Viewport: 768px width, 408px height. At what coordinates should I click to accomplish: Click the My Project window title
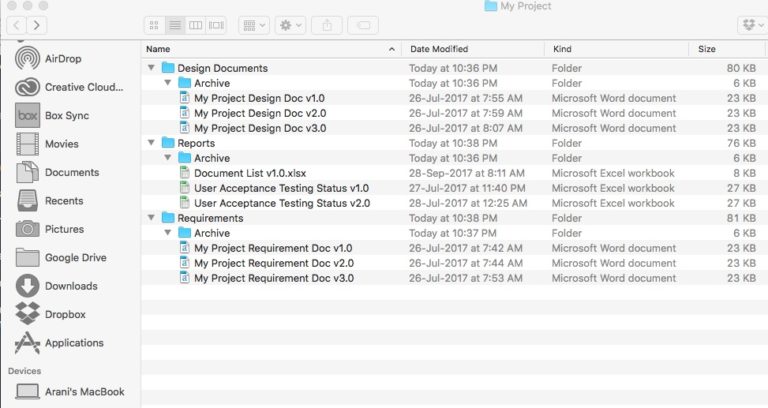coord(526,6)
